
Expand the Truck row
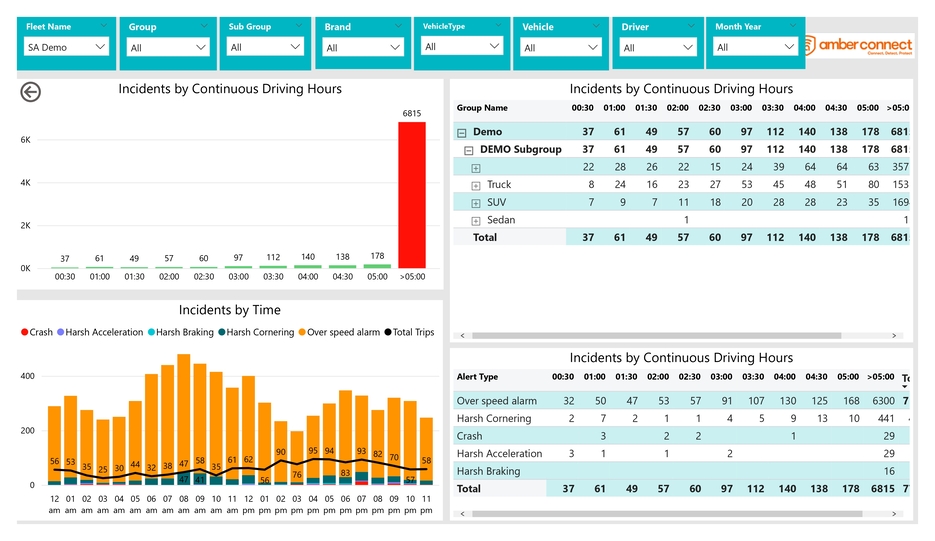476,185
